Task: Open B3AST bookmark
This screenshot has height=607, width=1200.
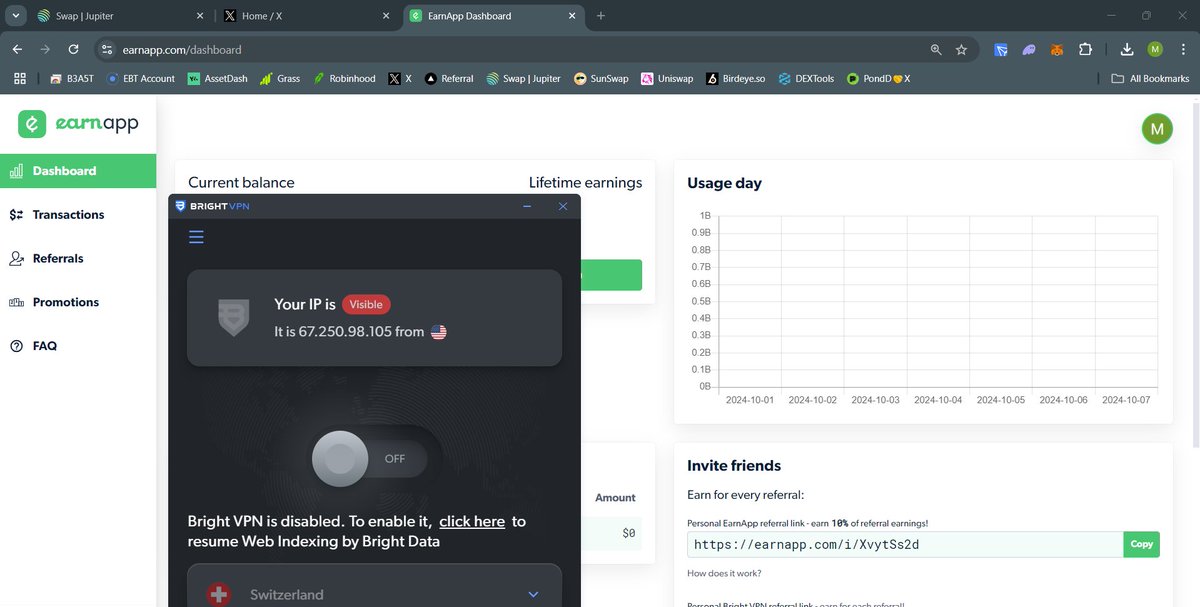Action: point(71,78)
